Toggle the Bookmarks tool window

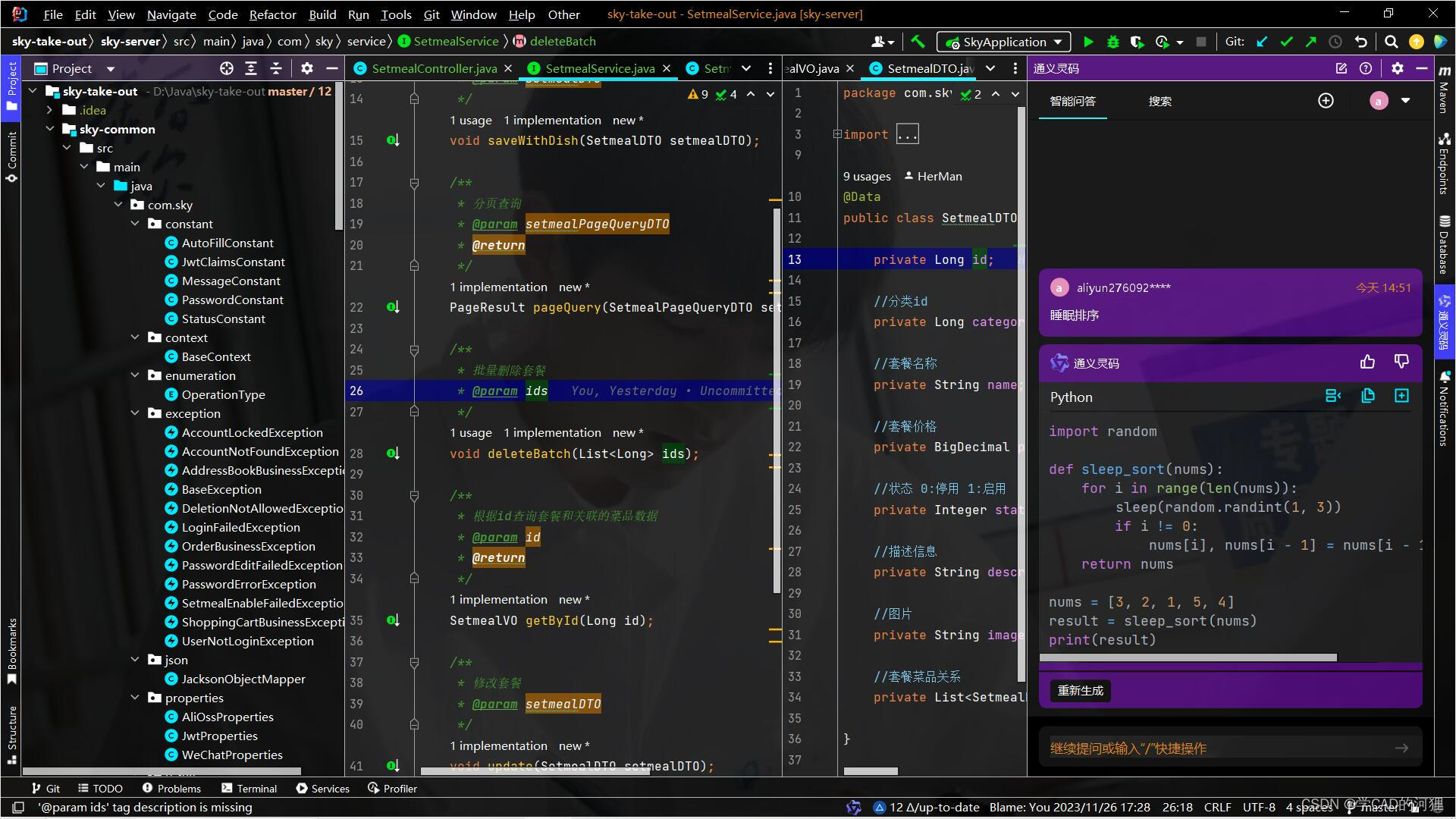(x=12, y=651)
